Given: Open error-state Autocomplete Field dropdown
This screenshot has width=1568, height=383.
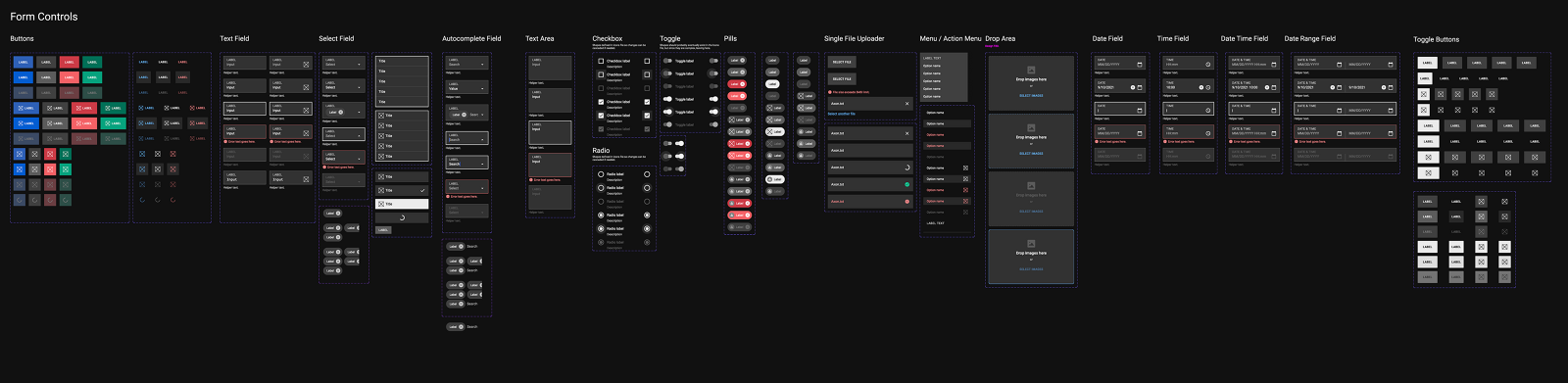Looking at the screenshot, I should [x=482, y=188].
